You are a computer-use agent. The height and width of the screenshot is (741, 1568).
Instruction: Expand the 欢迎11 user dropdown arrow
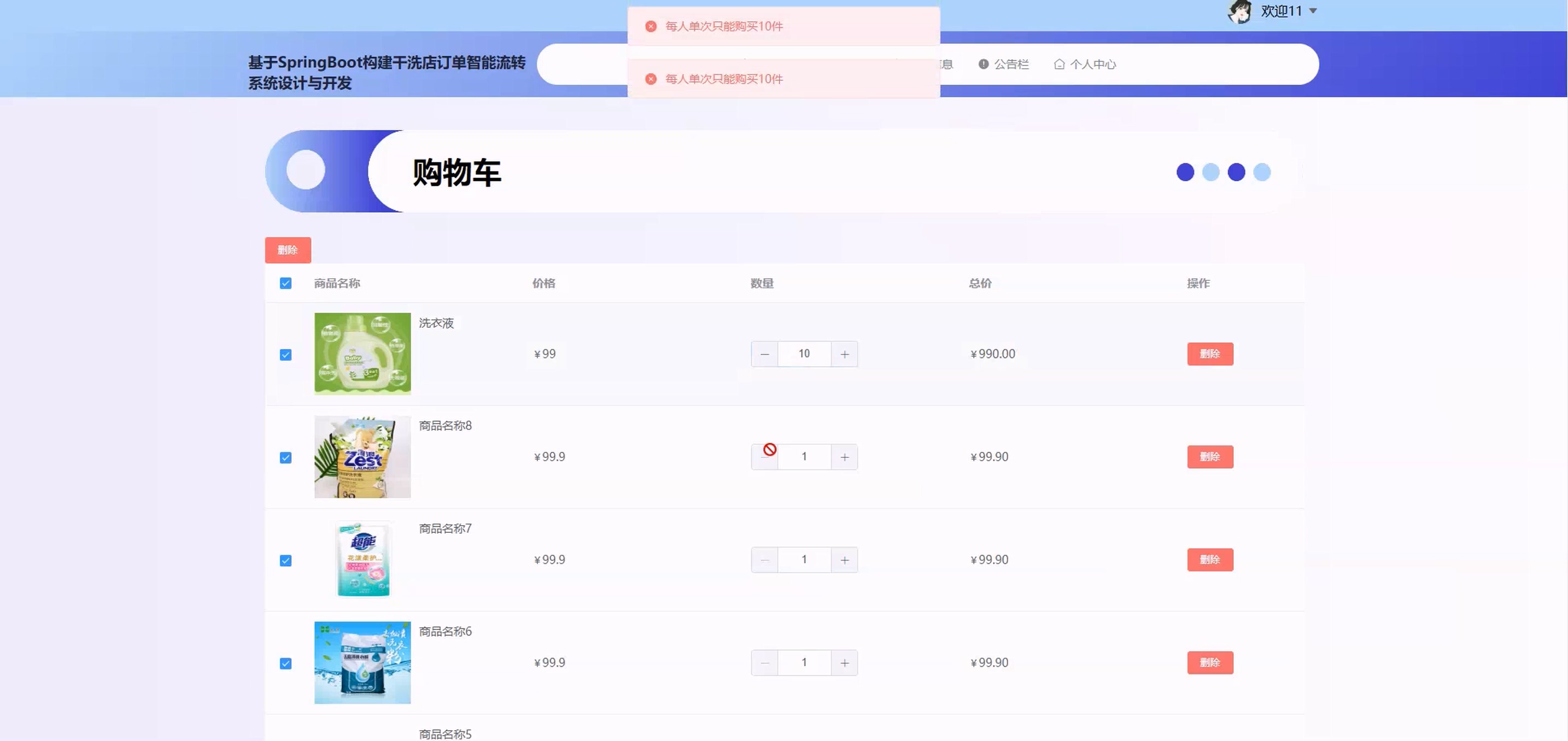tap(1313, 11)
